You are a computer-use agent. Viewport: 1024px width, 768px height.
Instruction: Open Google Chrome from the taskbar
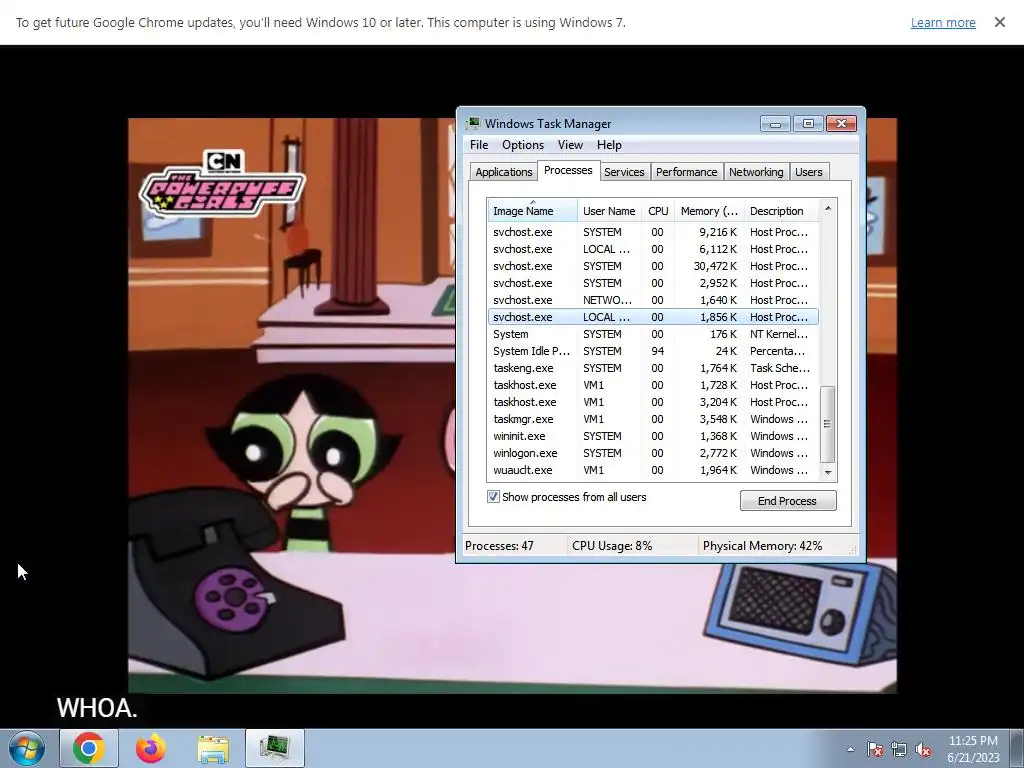[x=89, y=748]
